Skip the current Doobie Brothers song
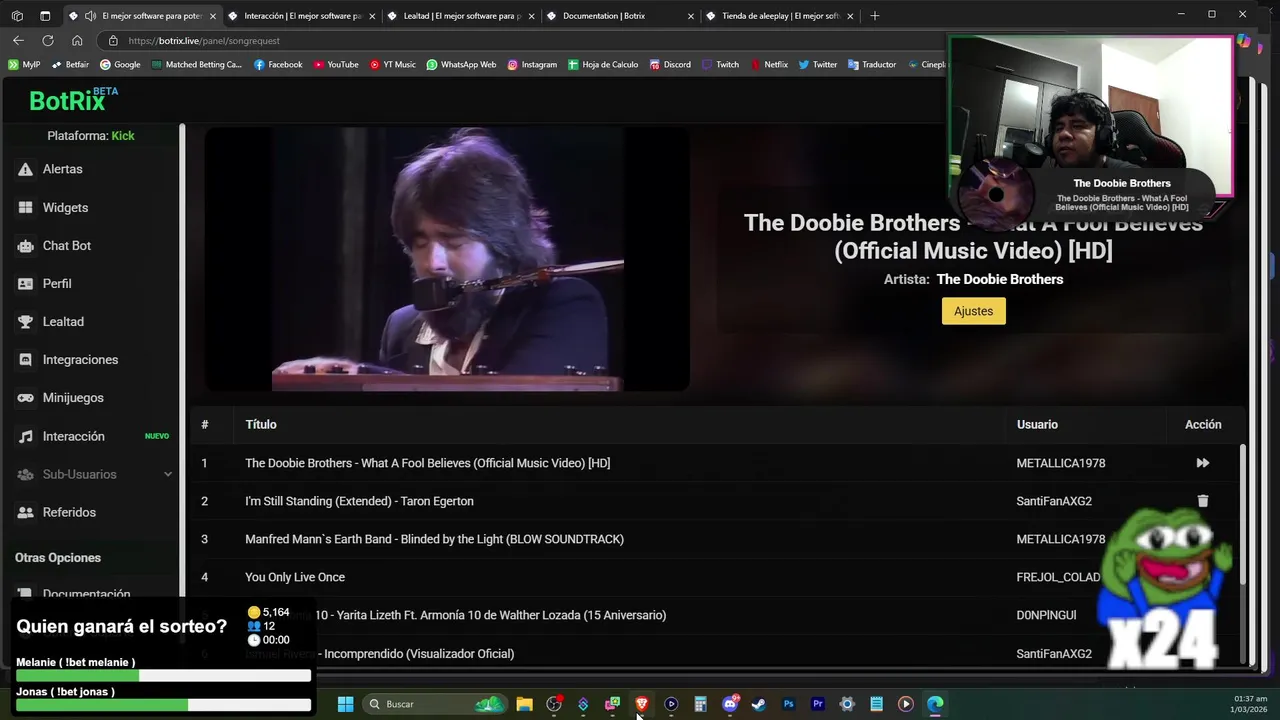Screen dimensions: 1280x720 pos(1202,463)
